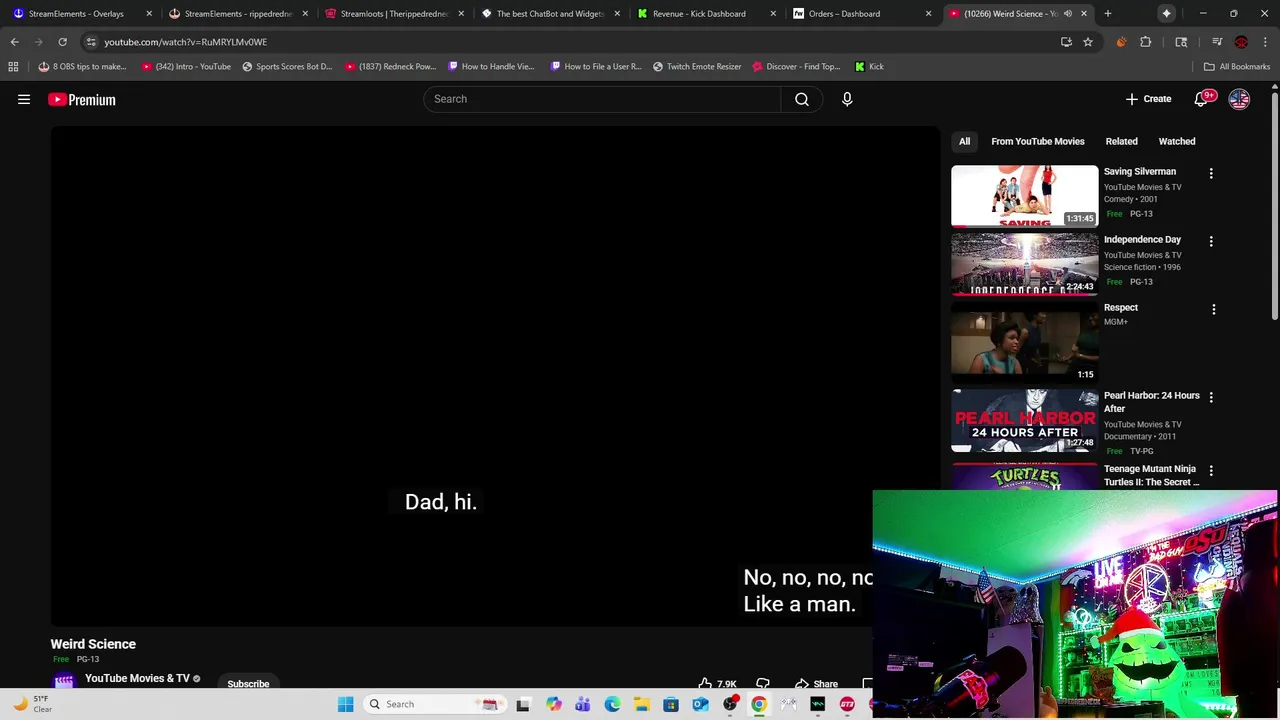Share the Weird Science video
1280x720 pixels.
pos(816,684)
